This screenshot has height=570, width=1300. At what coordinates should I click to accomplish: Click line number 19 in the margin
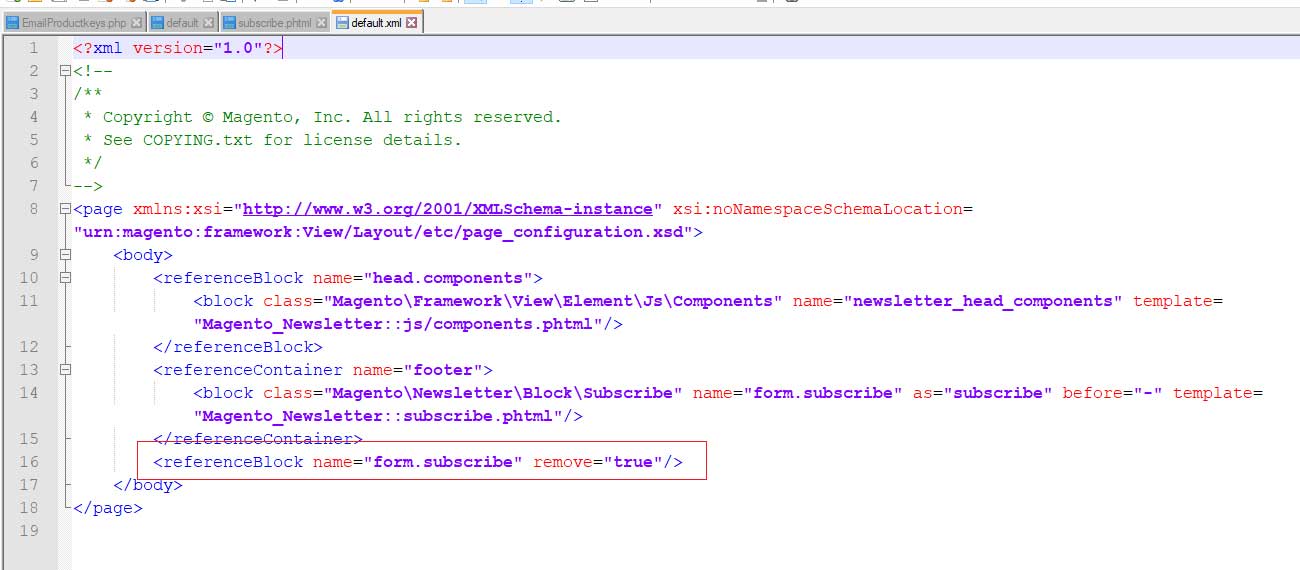pyautogui.click(x=29, y=531)
